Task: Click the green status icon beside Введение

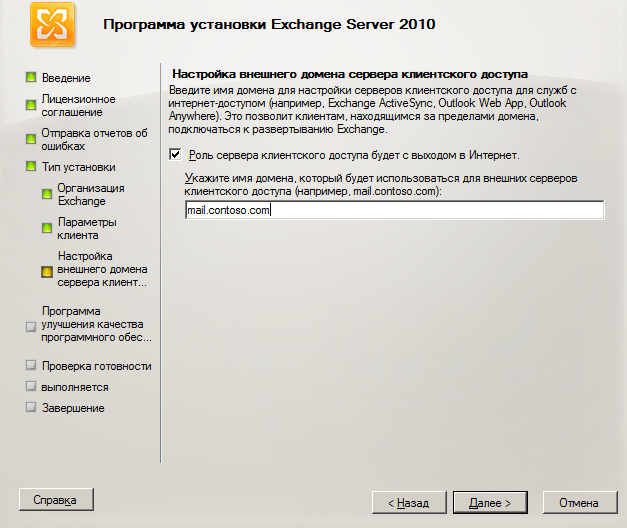Action: [31, 77]
